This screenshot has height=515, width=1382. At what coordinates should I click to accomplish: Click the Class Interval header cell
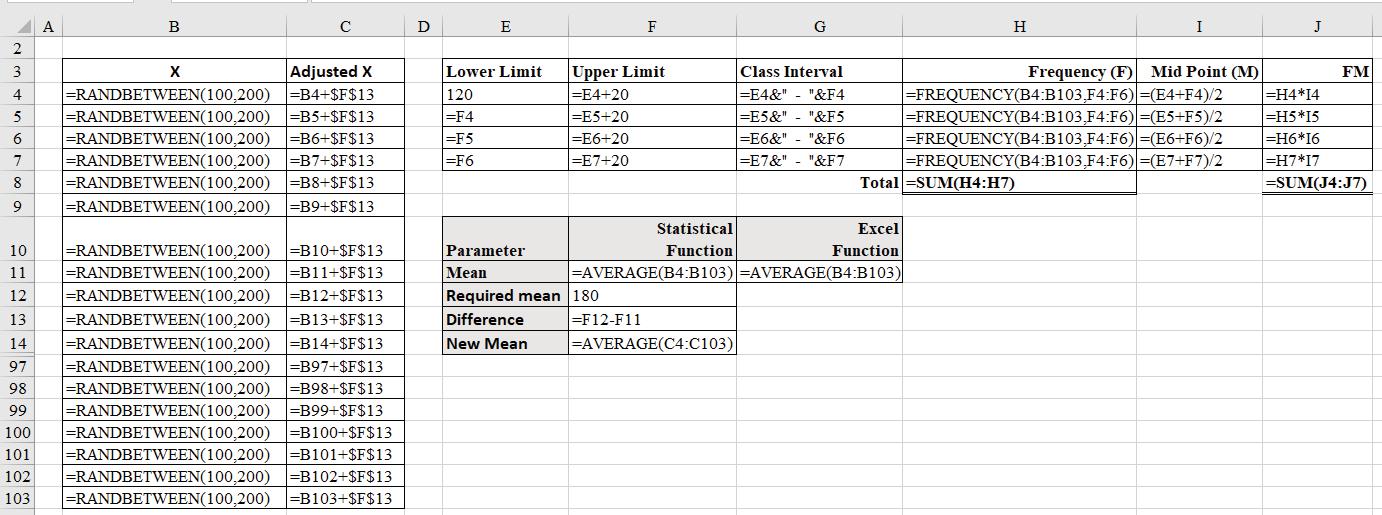pos(820,71)
